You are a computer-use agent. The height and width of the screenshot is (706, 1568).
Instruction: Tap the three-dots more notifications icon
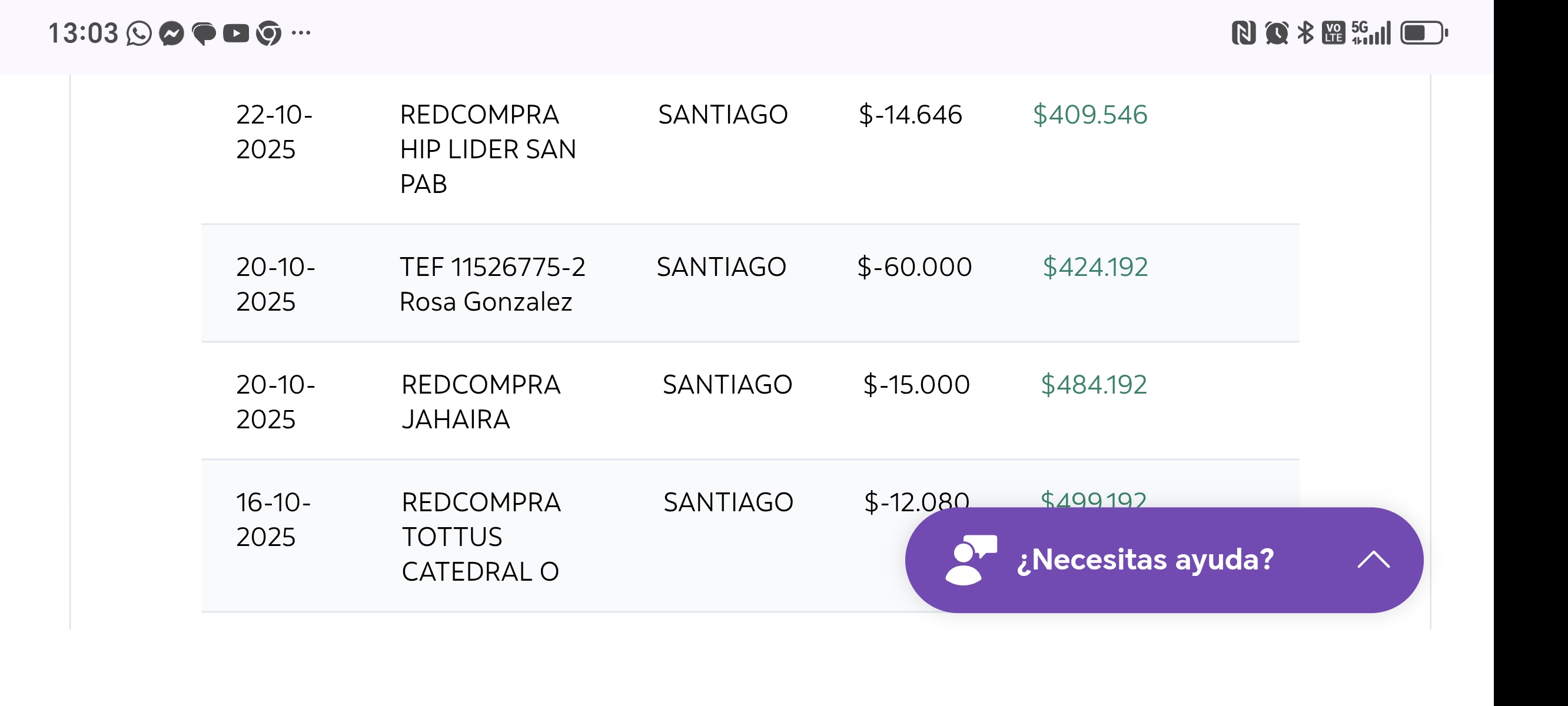tap(301, 33)
